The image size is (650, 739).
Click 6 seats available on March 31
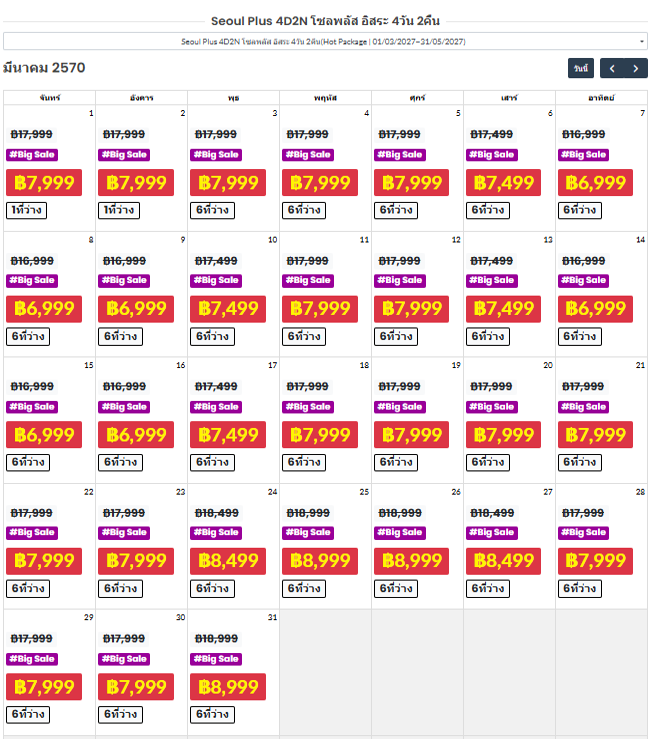[212, 714]
